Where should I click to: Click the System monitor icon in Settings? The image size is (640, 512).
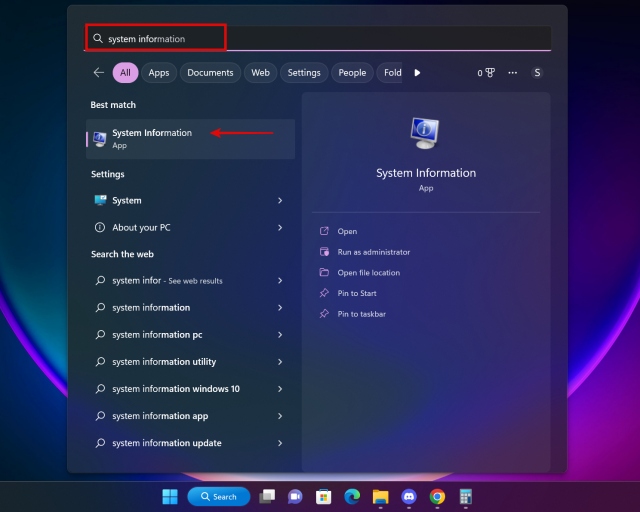coord(100,200)
